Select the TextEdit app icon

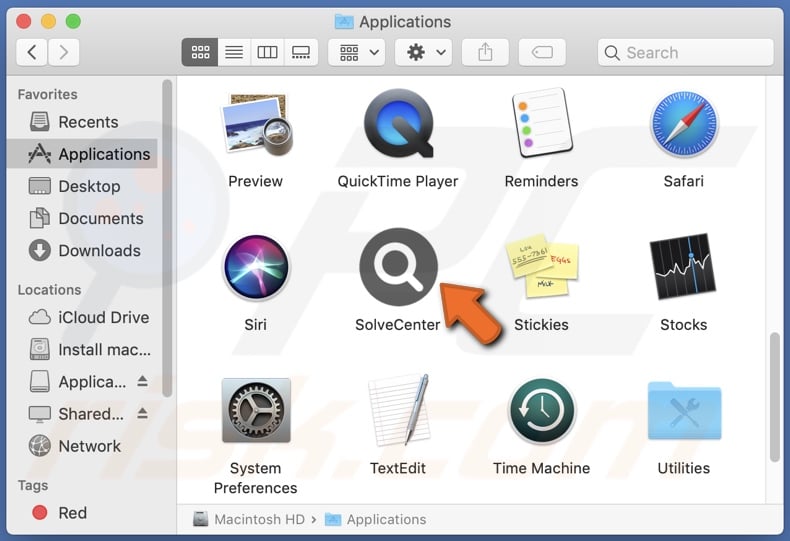pyautogui.click(x=398, y=410)
